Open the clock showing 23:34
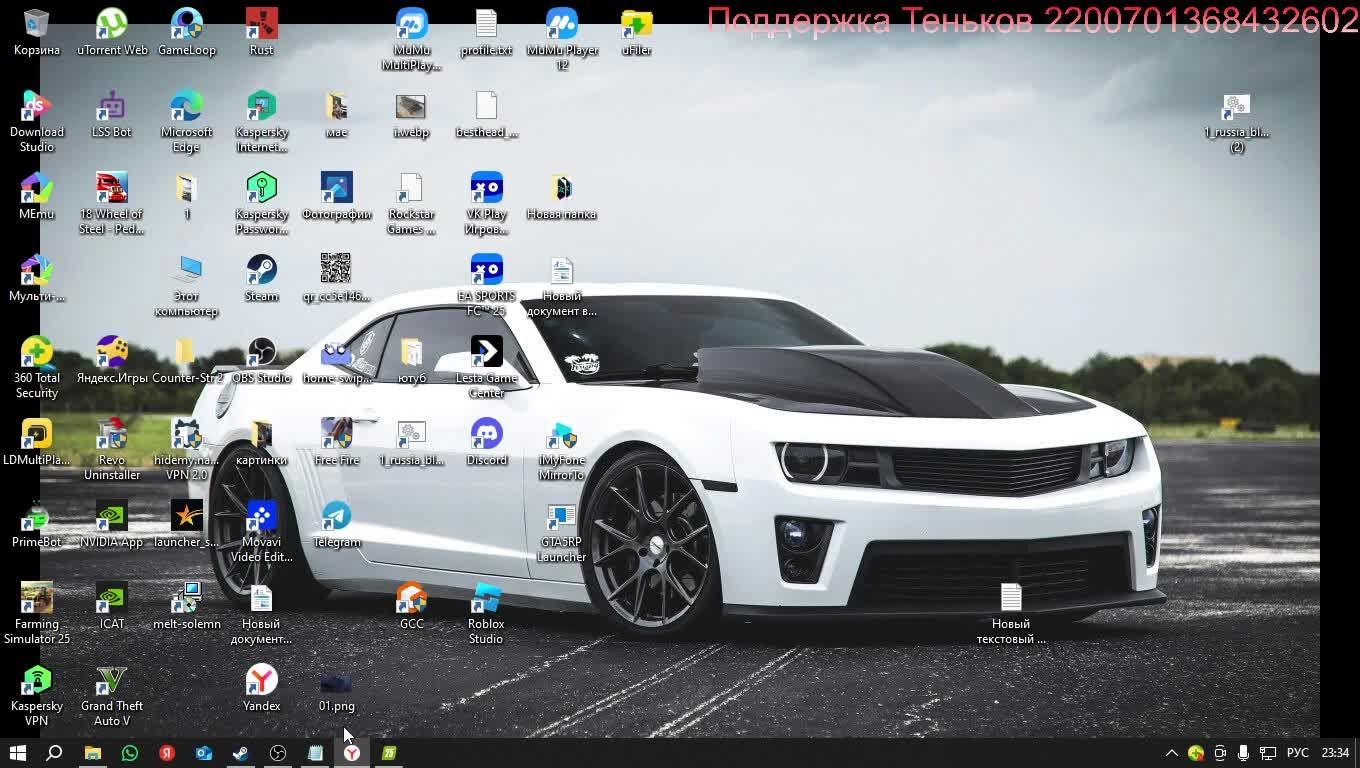This screenshot has width=1360, height=768. 1335,753
